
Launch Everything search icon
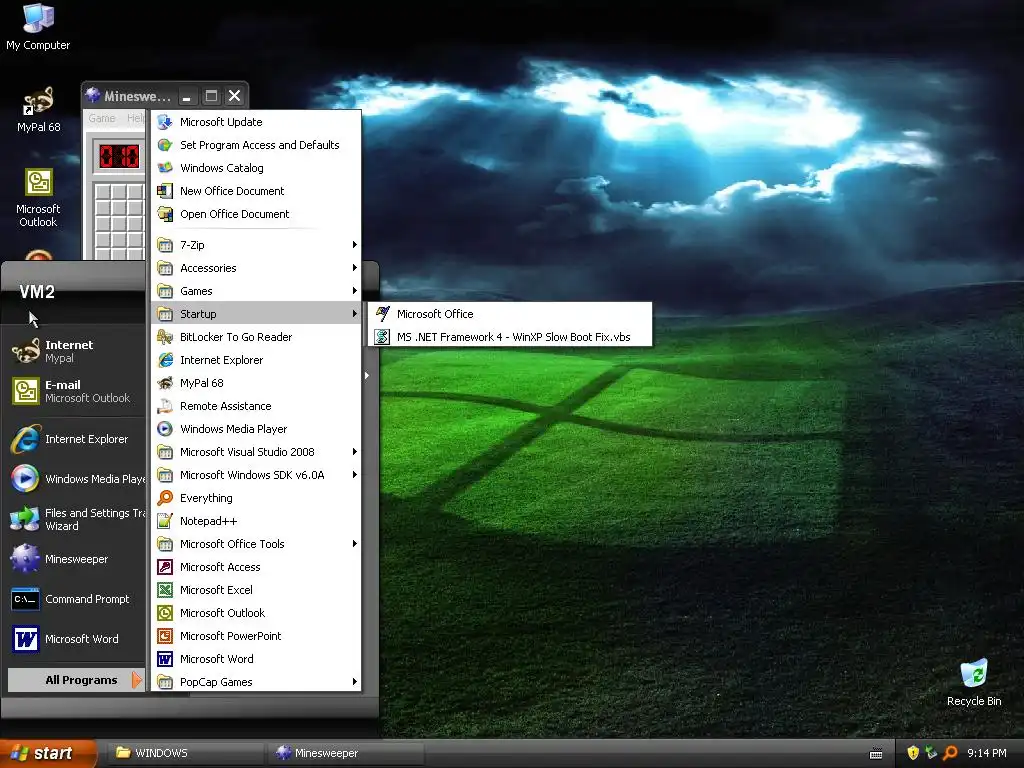pos(165,498)
